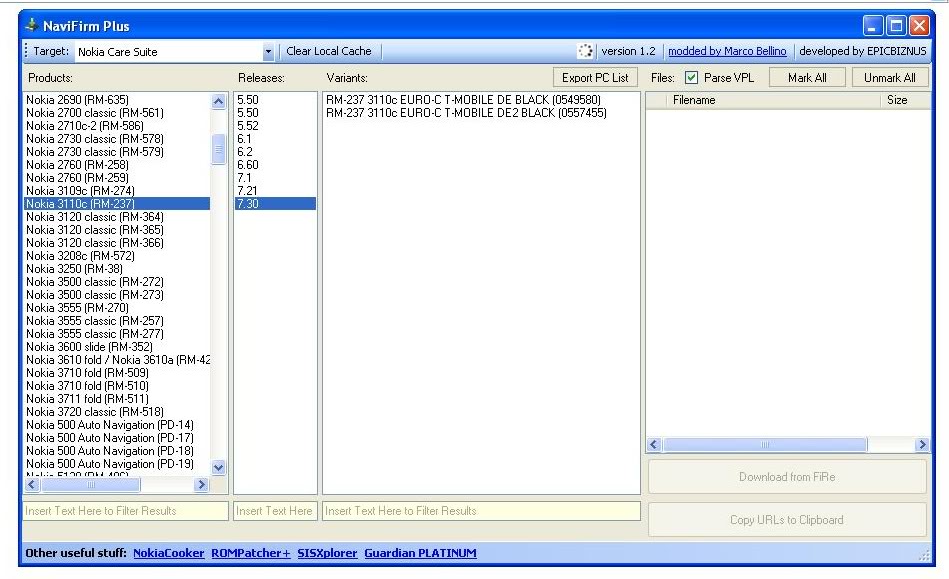
Task: Select Nokia 3110c (RM-237) product
Action: click(x=117, y=204)
